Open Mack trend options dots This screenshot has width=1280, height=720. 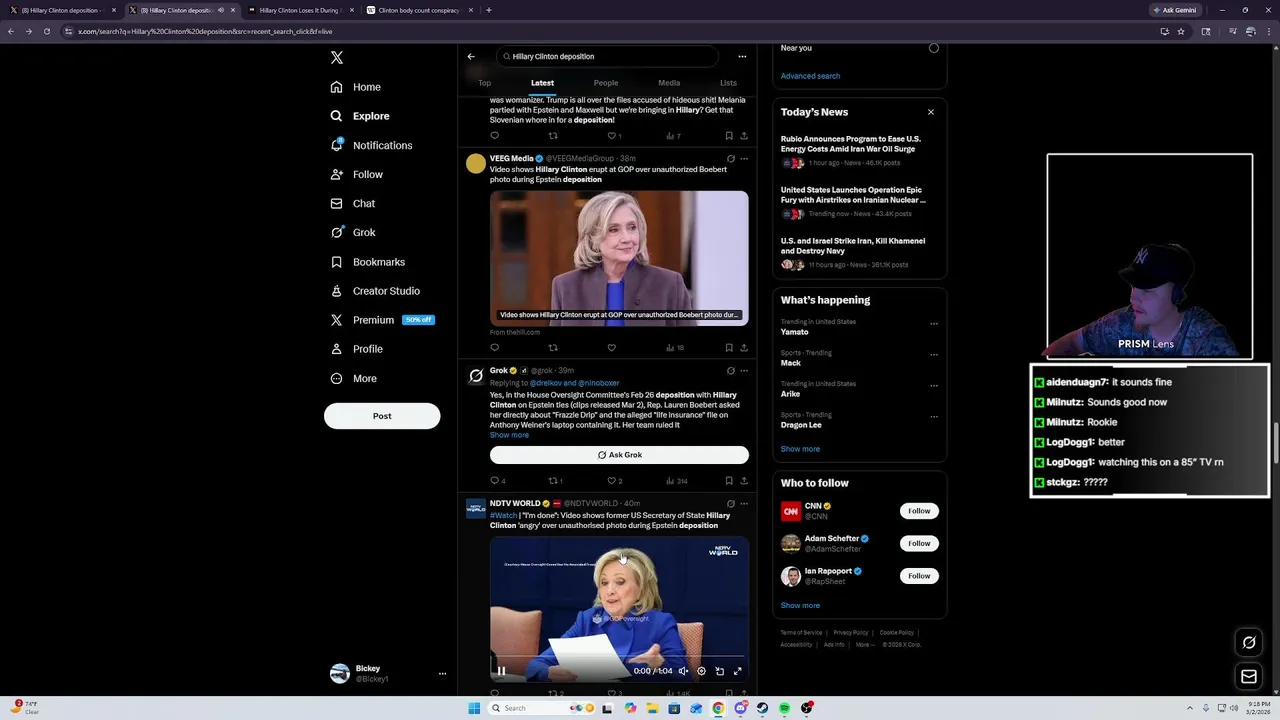934,354
